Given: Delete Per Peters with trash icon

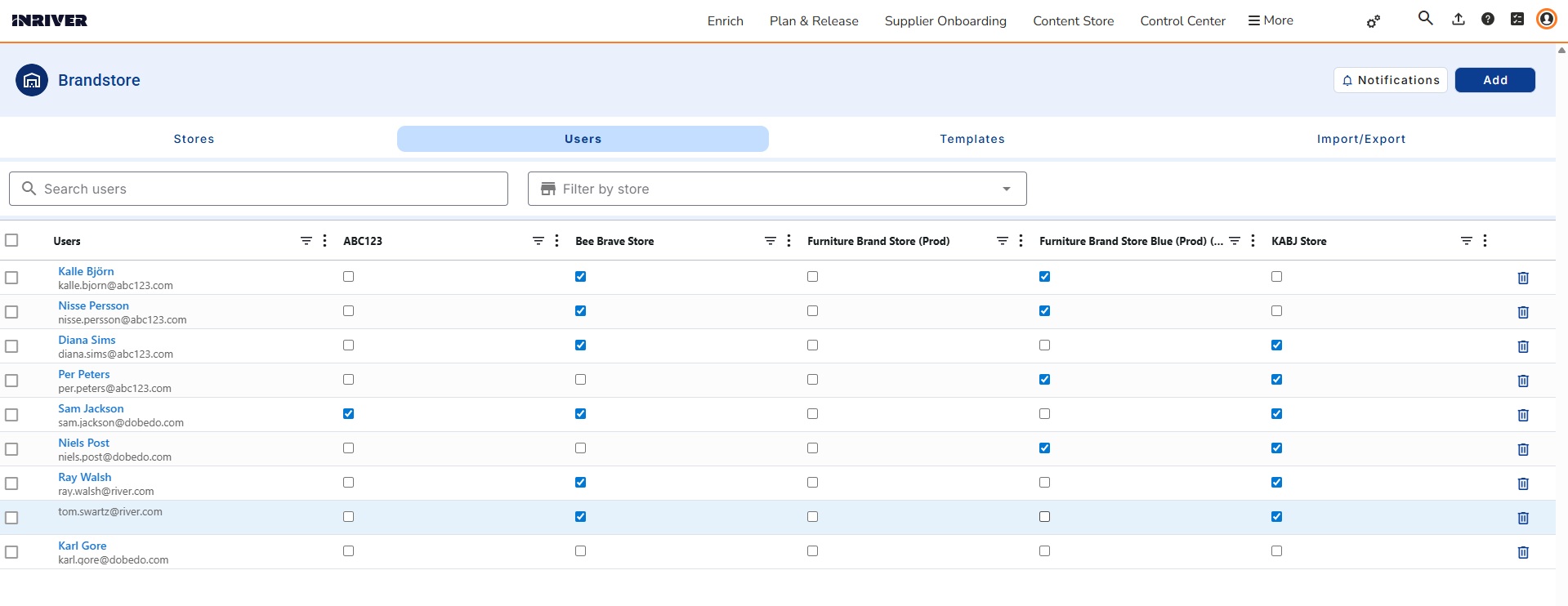Looking at the screenshot, I should [x=1523, y=381].
